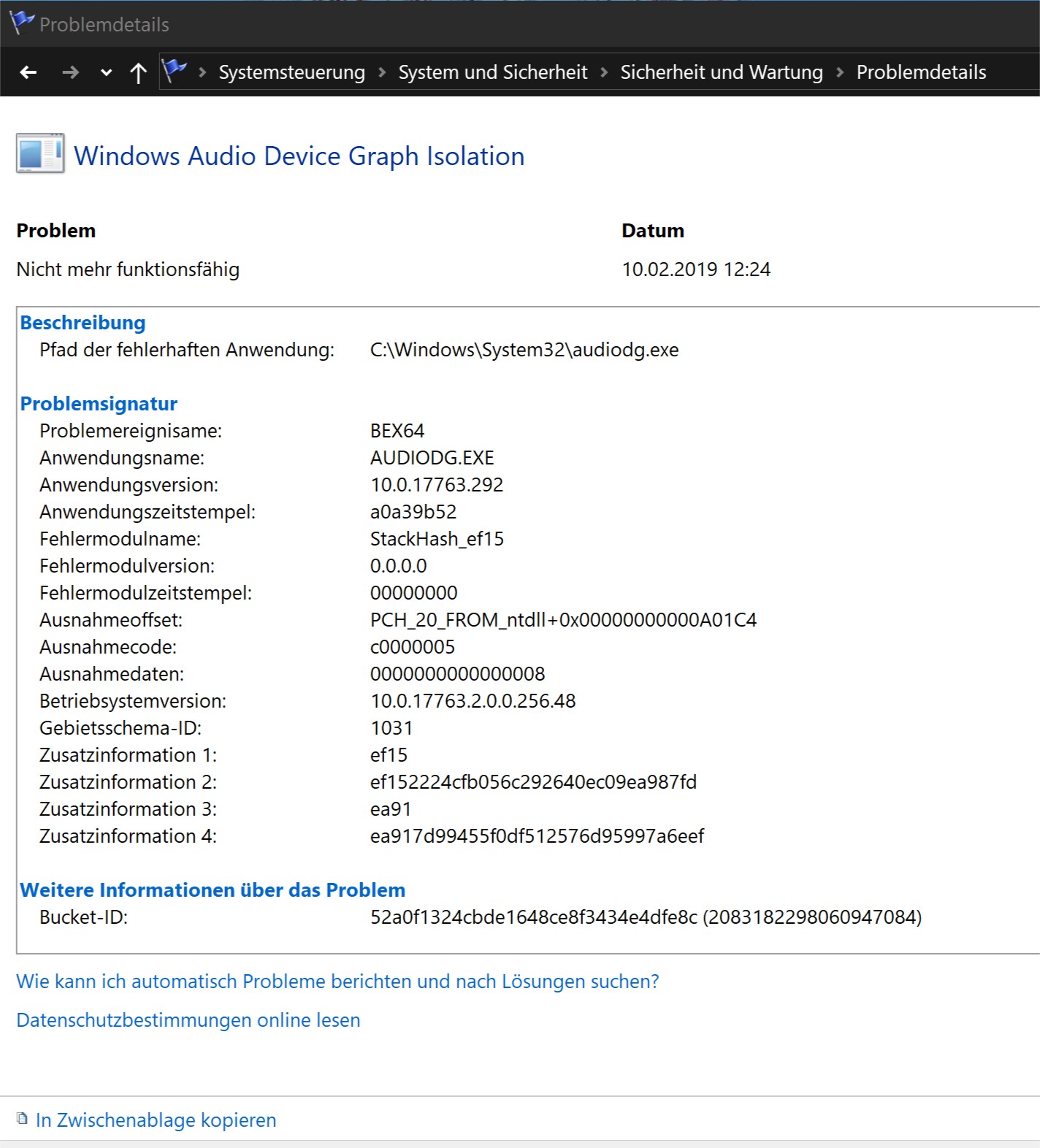Select Weitere Informationen über das Problem header
This screenshot has height=1148, width=1040.
(x=213, y=890)
